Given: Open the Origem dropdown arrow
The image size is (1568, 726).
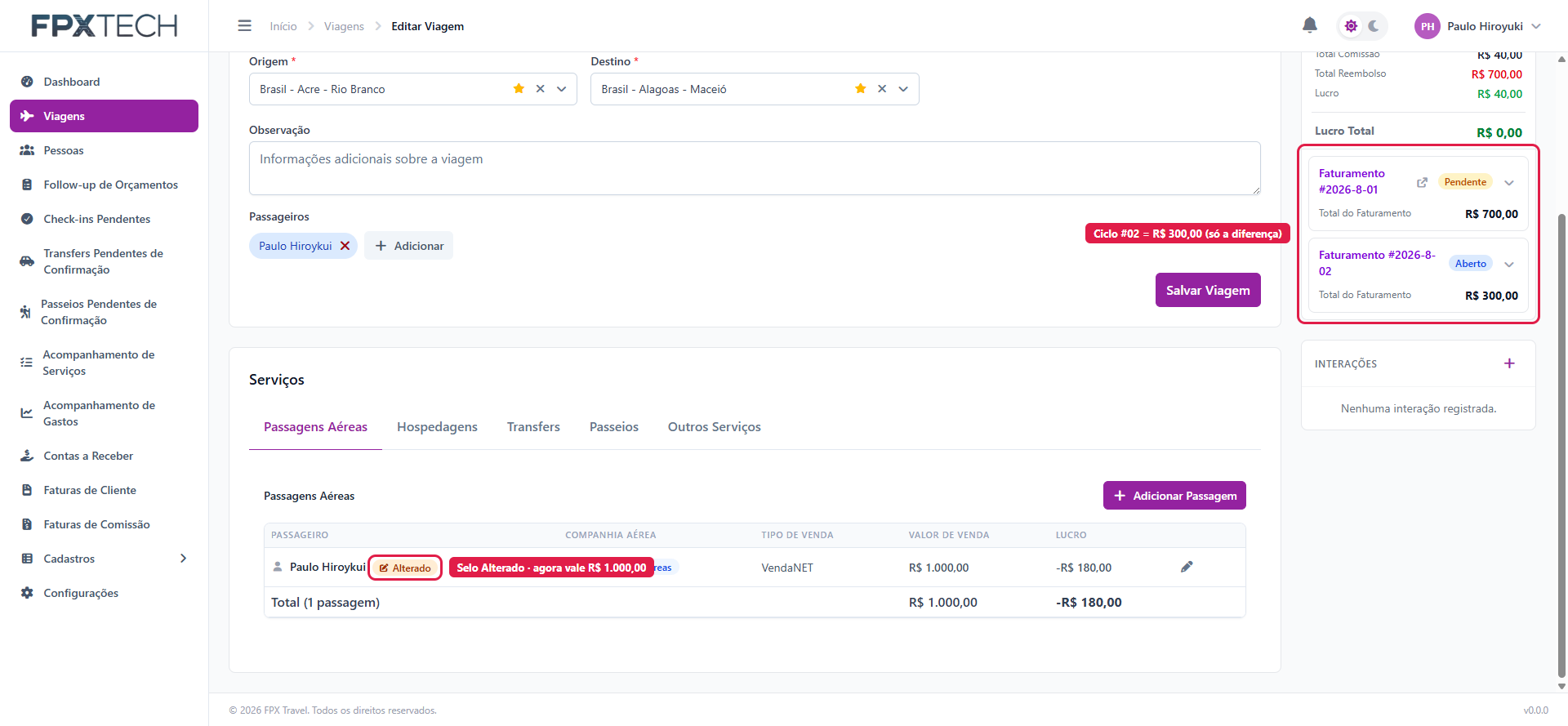Looking at the screenshot, I should 562,89.
